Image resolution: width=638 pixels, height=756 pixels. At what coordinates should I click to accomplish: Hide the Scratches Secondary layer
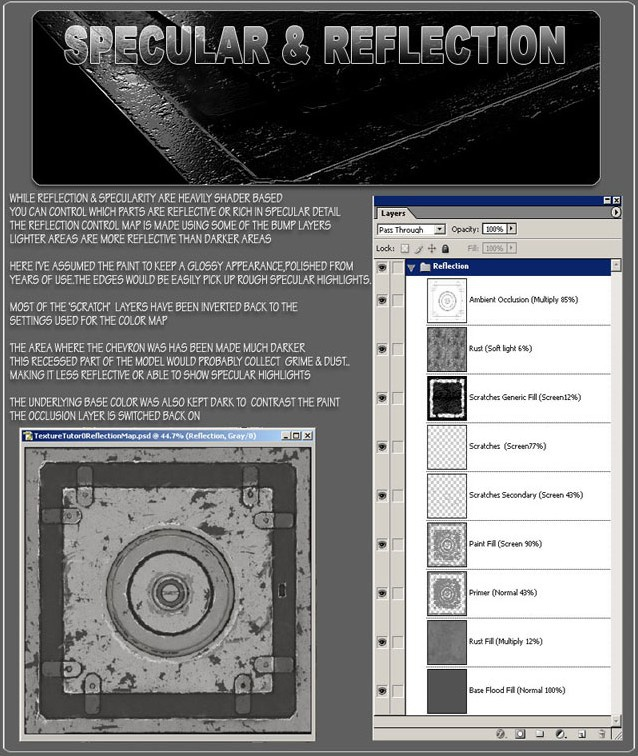point(382,495)
